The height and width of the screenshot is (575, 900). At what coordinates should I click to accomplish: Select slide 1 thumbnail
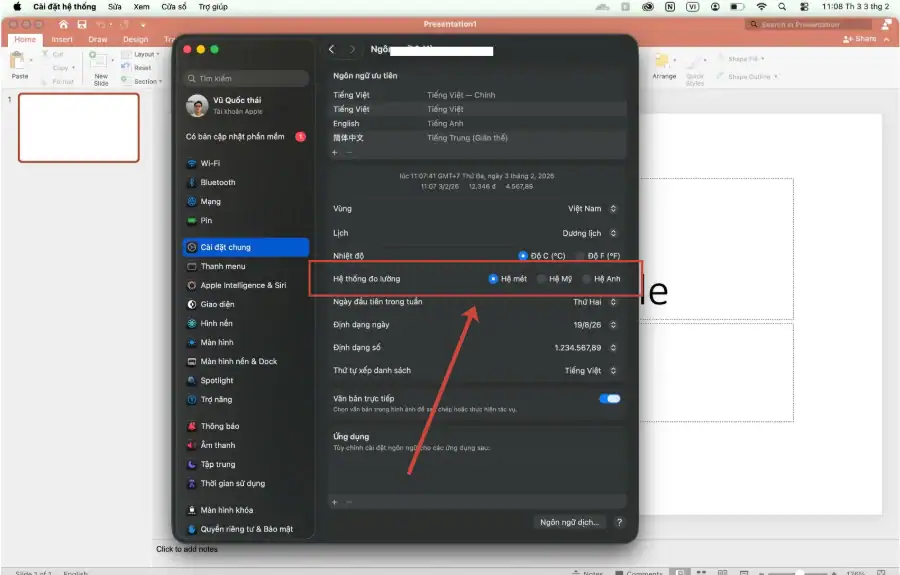(79, 127)
